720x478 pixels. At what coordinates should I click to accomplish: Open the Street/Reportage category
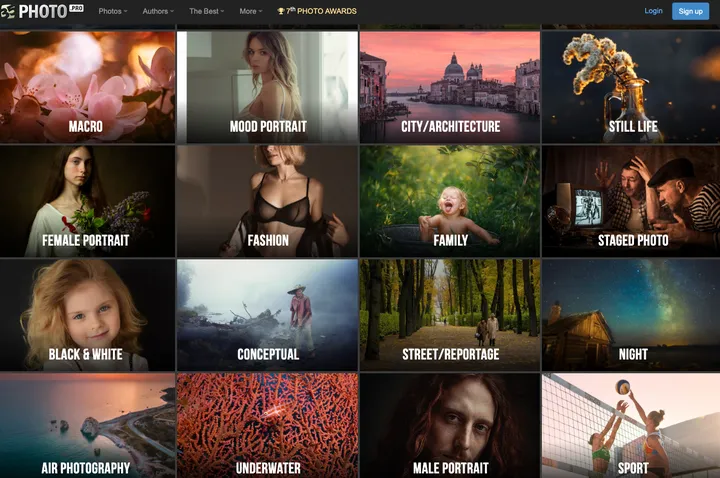(450, 315)
